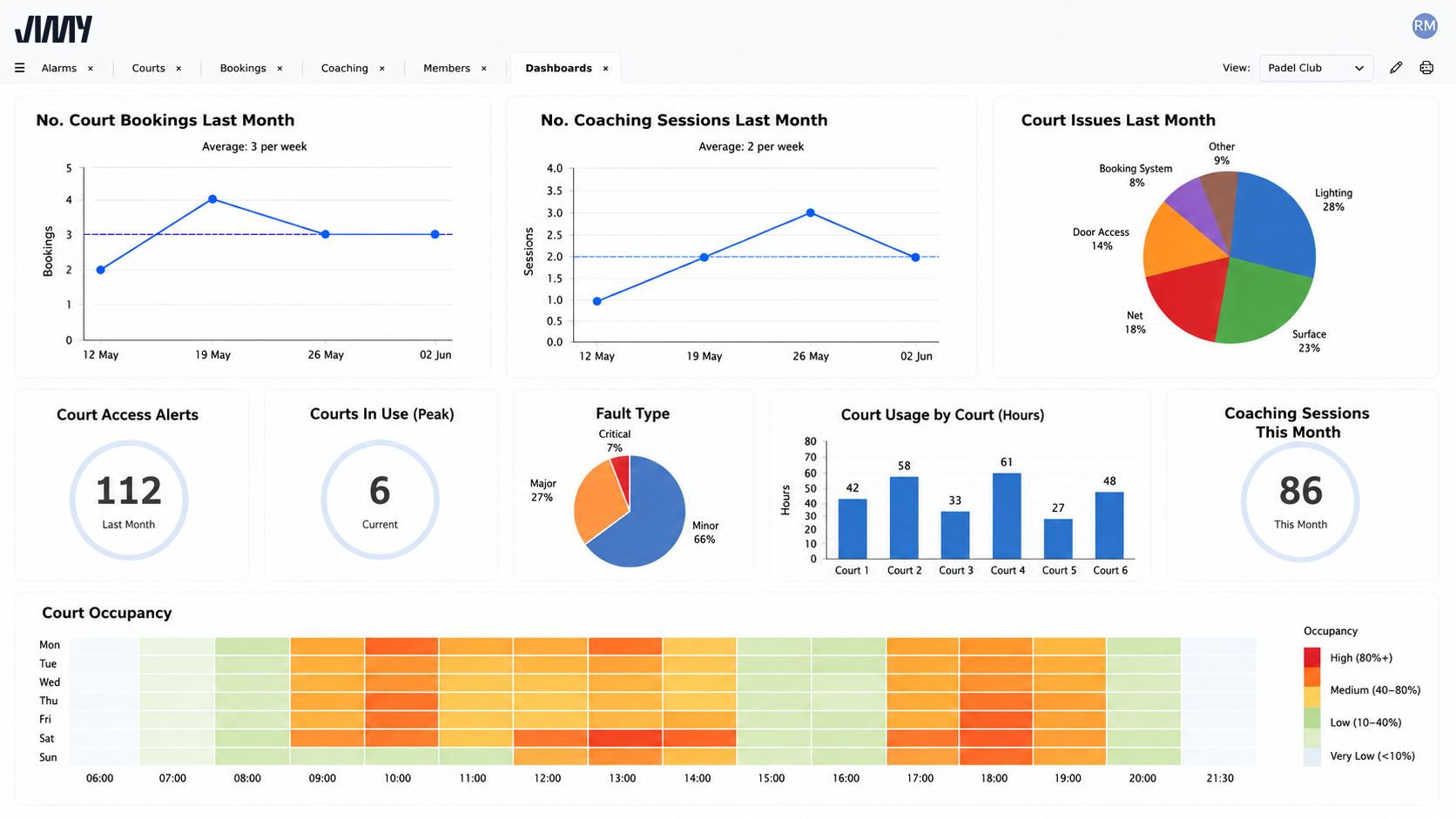1456x819 pixels.
Task: Select the Dashboards tab
Action: pyautogui.click(x=558, y=68)
